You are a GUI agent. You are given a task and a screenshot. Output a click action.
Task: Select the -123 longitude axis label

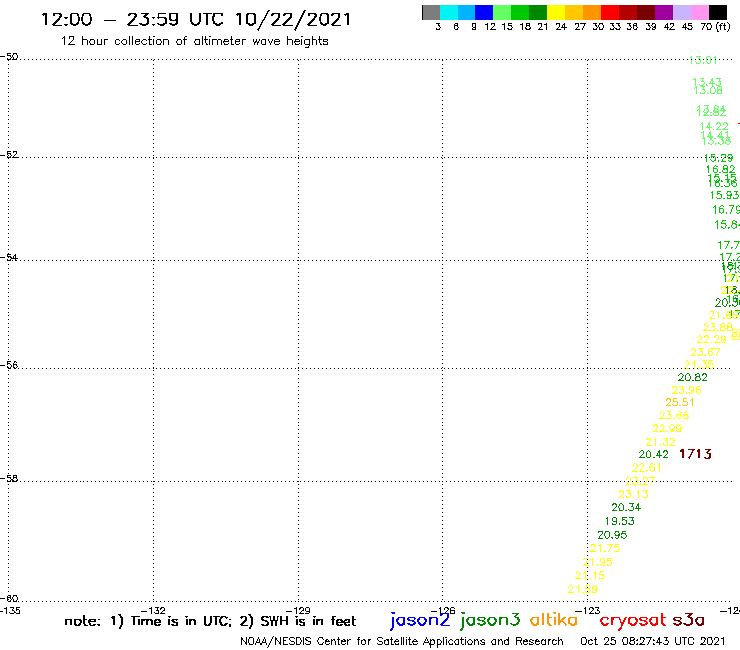coord(588,611)
